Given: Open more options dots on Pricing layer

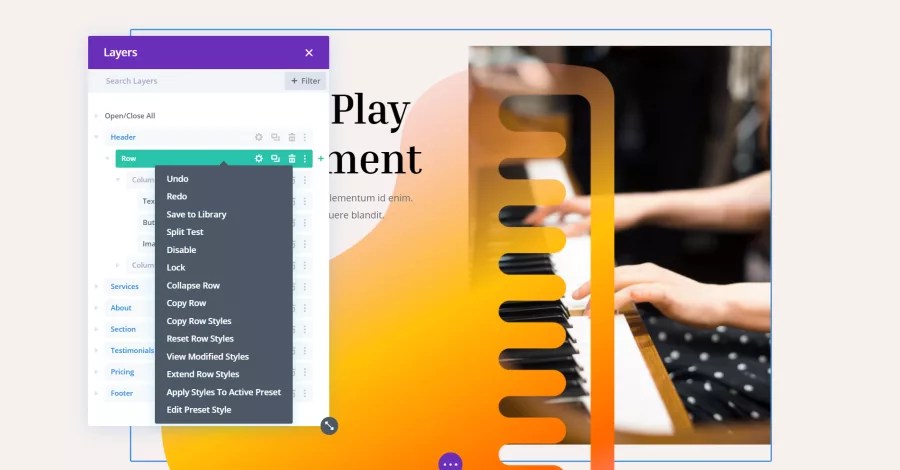Looking at the screenshot, I should [x=305, y=372].
